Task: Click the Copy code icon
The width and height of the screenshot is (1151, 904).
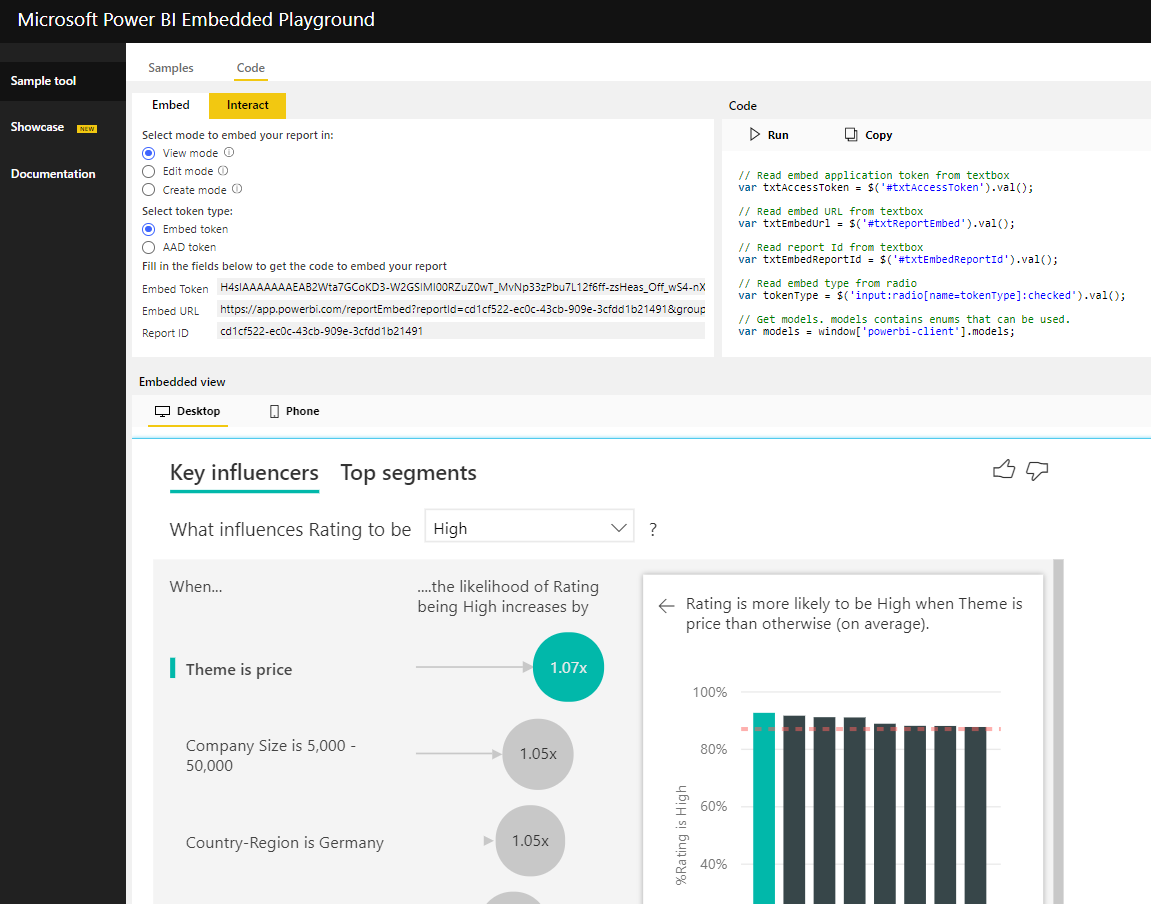Action: (851, 134)
